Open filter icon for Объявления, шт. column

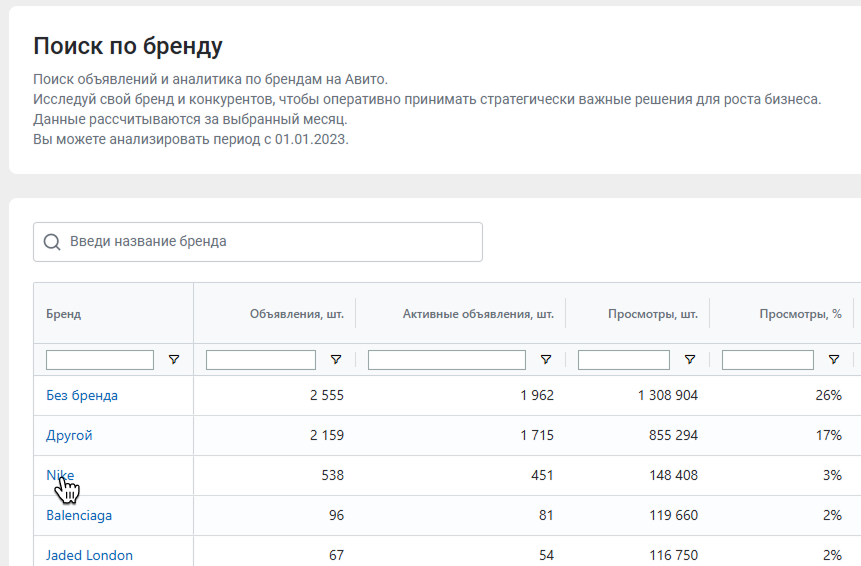[x=336, y=360]
